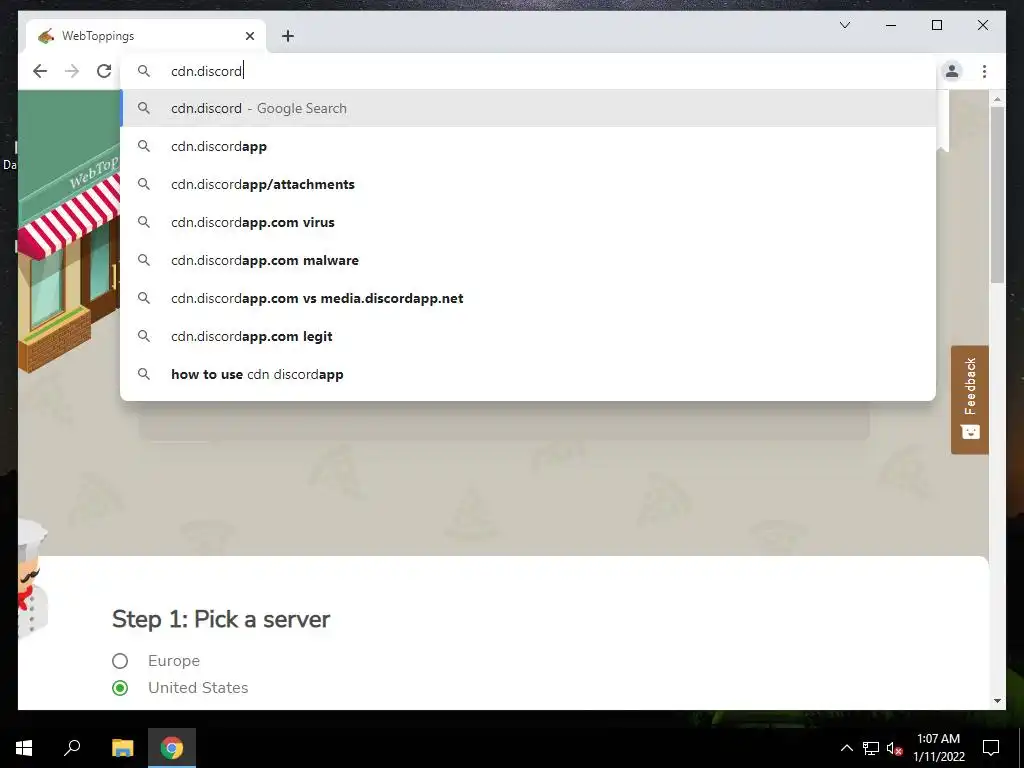Click the scrollbar down arrow

click(x=997, y=701)
